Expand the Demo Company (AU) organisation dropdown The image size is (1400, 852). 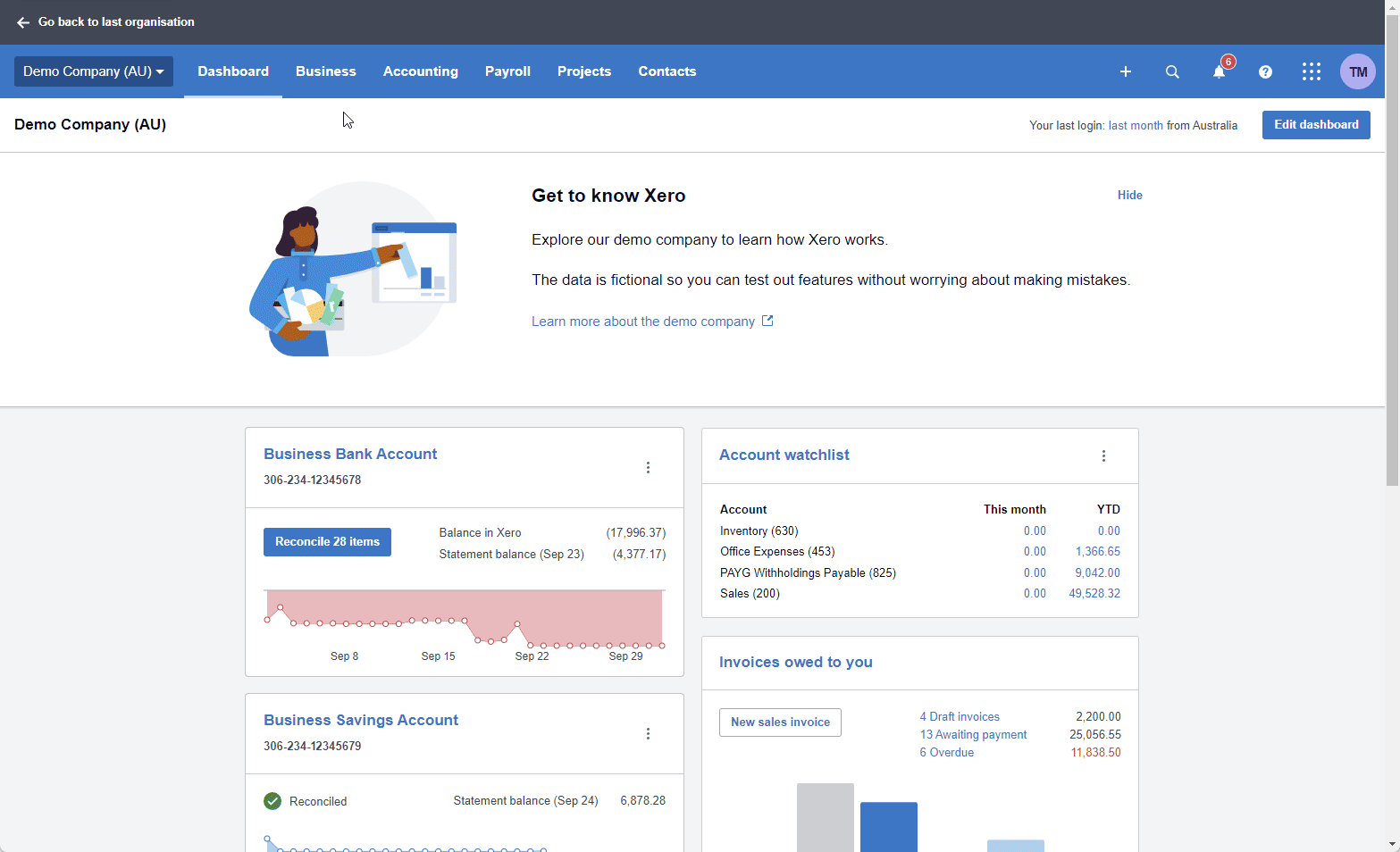coord(93,71)
